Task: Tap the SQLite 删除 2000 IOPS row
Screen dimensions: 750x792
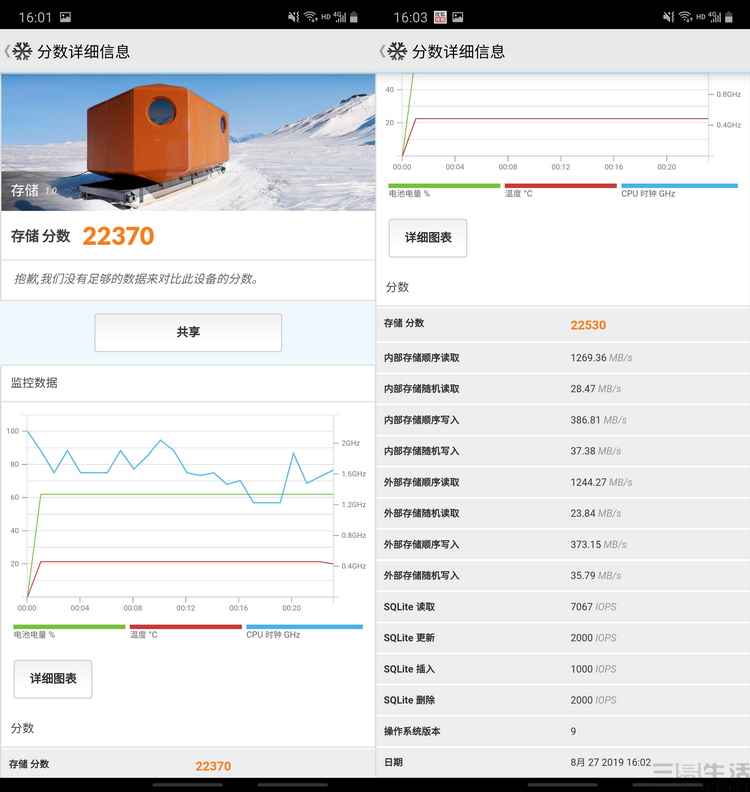Action: coord(563,700)
